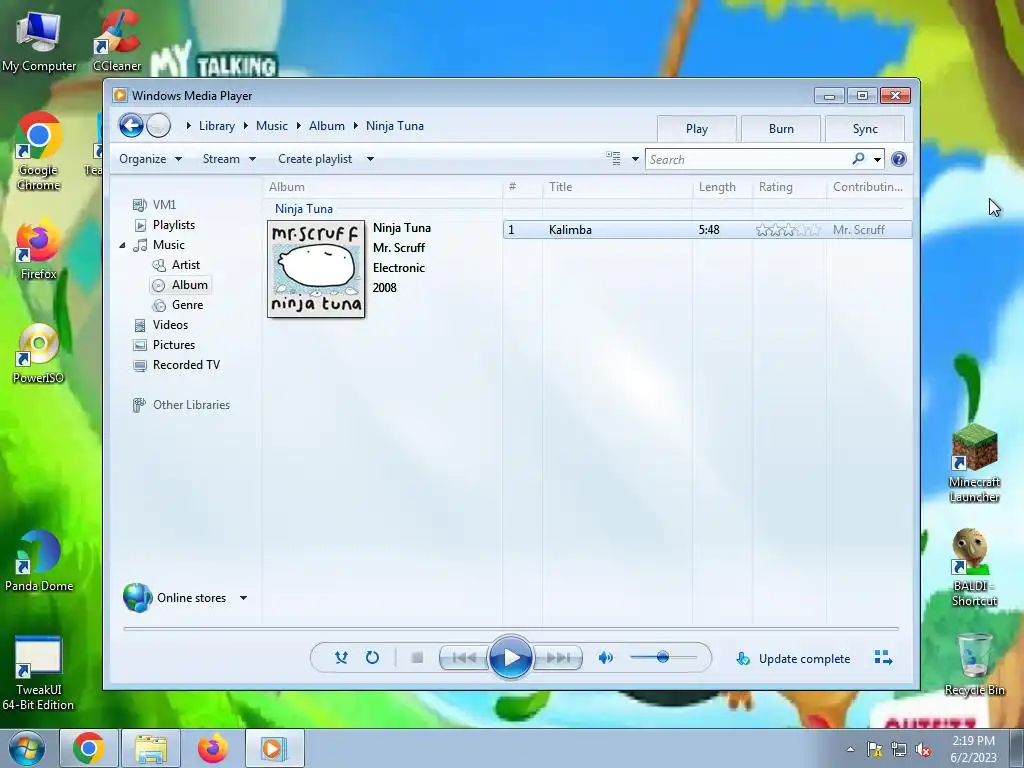Open Chrome from the taskbar

(89, 748)
